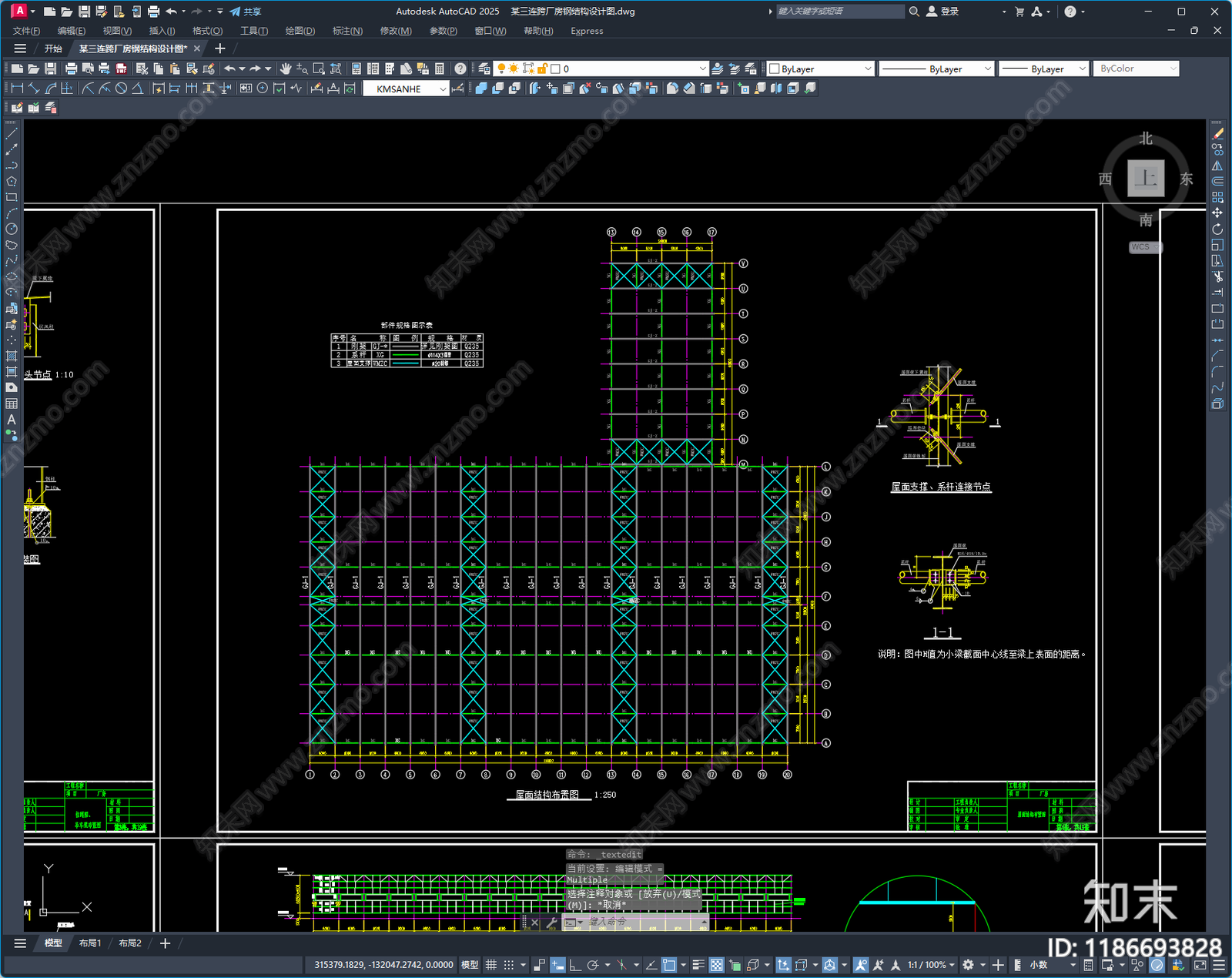Open the Layer Properties manager icon
The width and height of the screenshot is (1232, 978).
(x=484, y=69)
